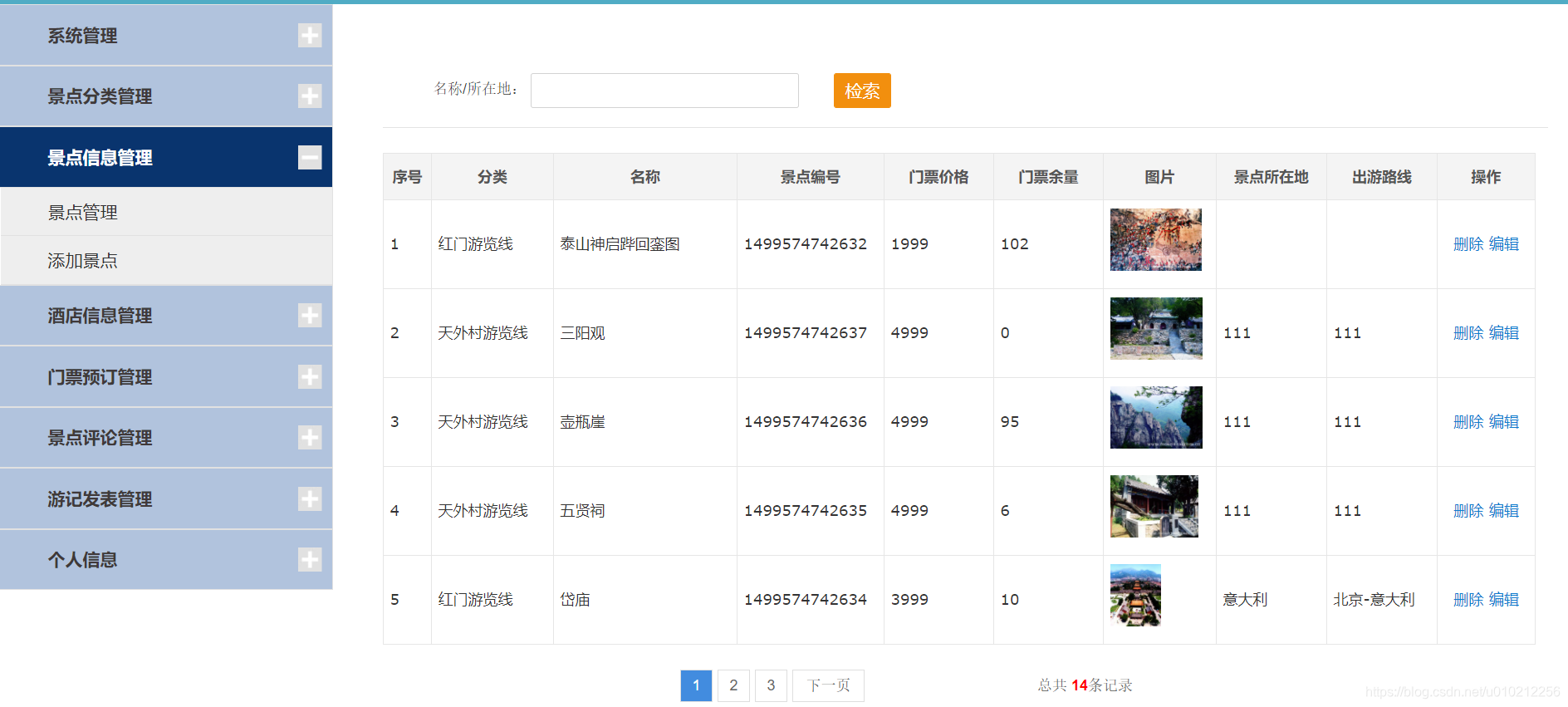
Task: Go to pagination page 3
Action: [x=771, y=685]
